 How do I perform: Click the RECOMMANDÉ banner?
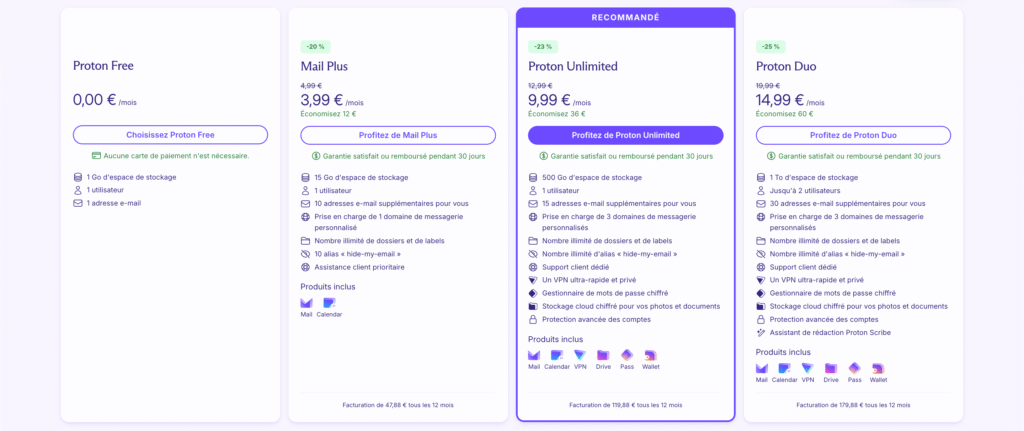click(626, 18)
